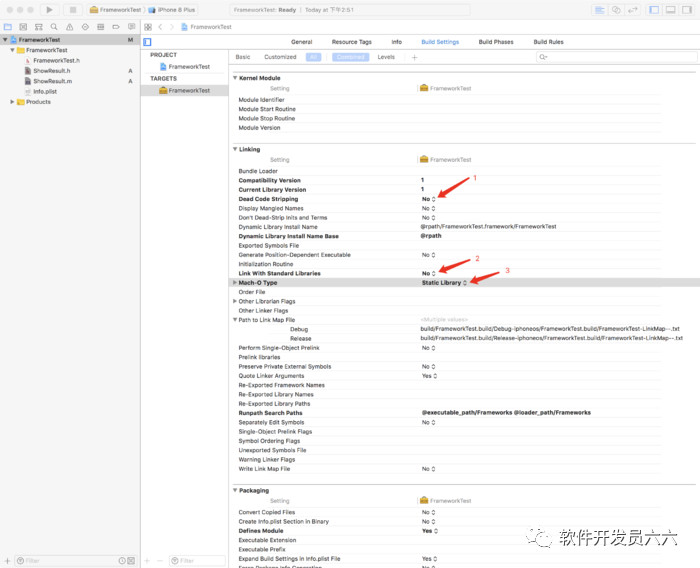Switch to Combined settings view
The image size is (700, 568).
(350, 57)
